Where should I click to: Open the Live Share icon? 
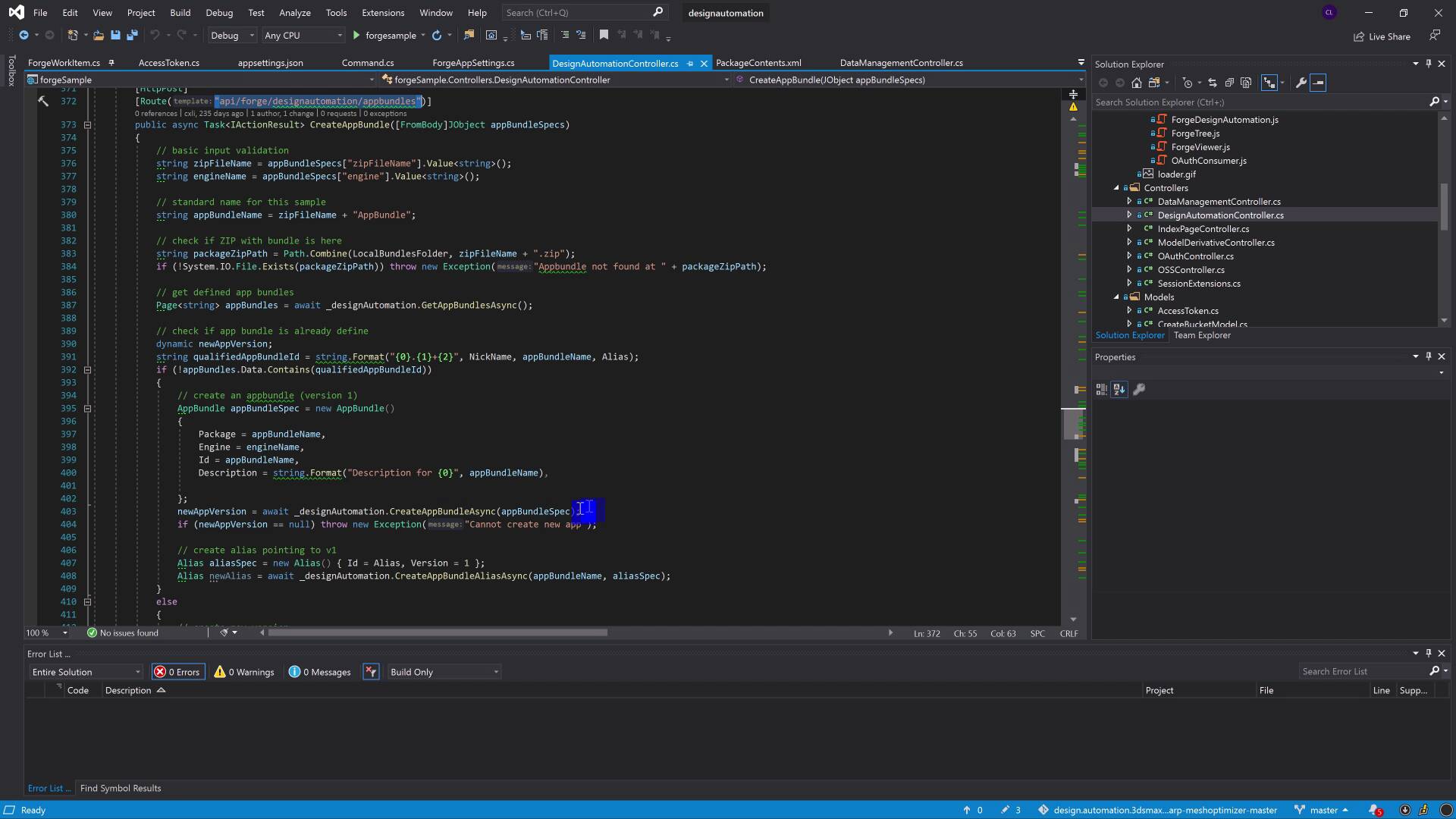click(x=1382, y=36)
